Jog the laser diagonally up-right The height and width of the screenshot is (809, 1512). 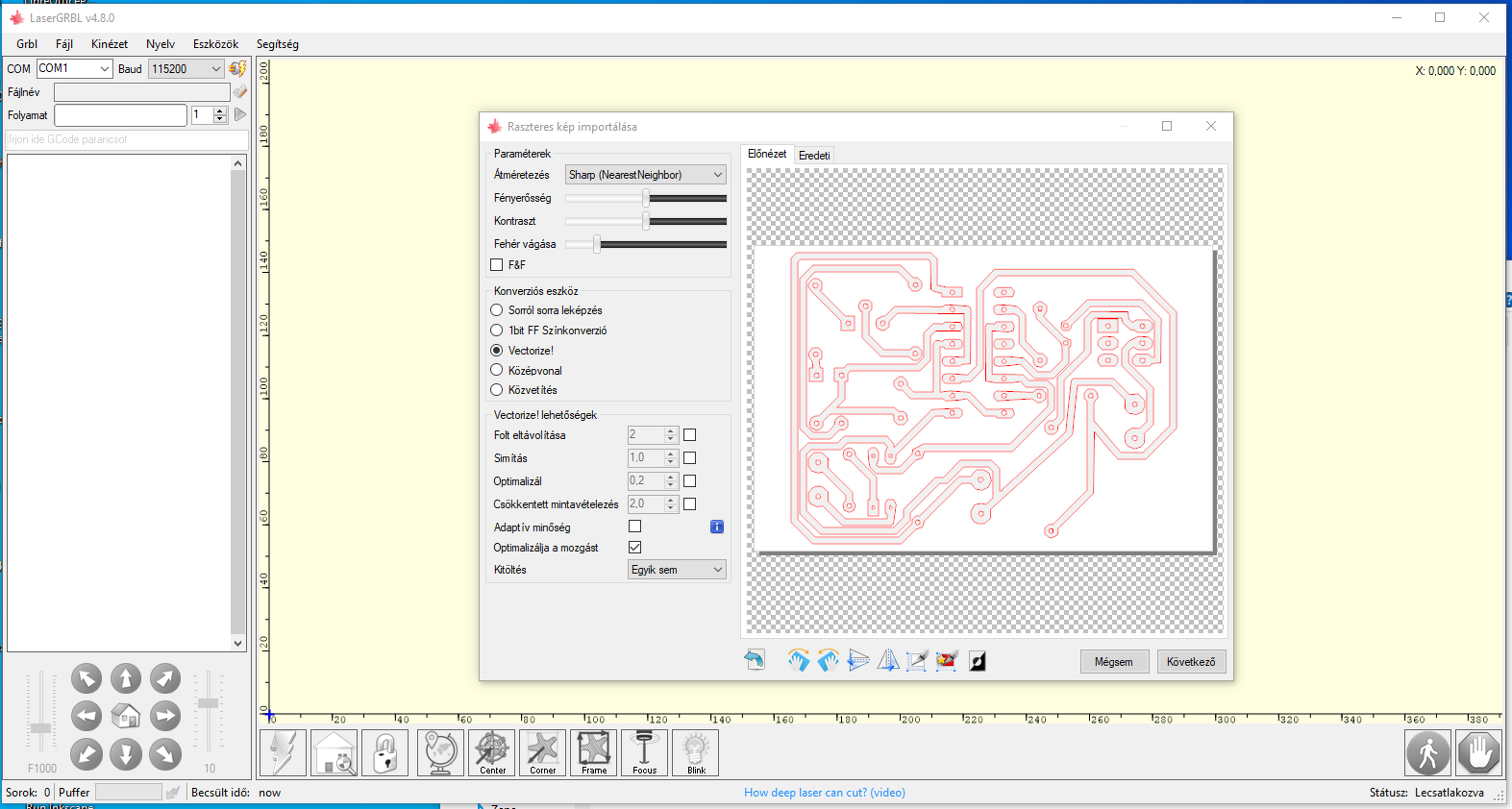click(x=165, y=679)
